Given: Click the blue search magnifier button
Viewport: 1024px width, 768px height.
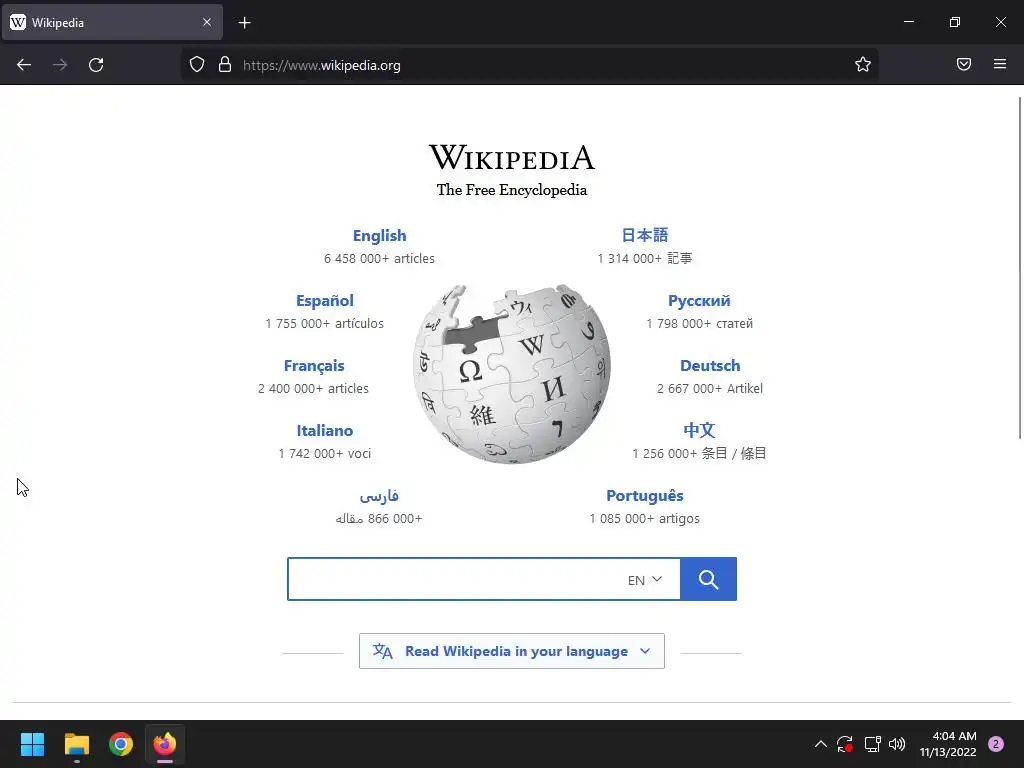Looking at the screenshot, I should (x=709, y=579).
